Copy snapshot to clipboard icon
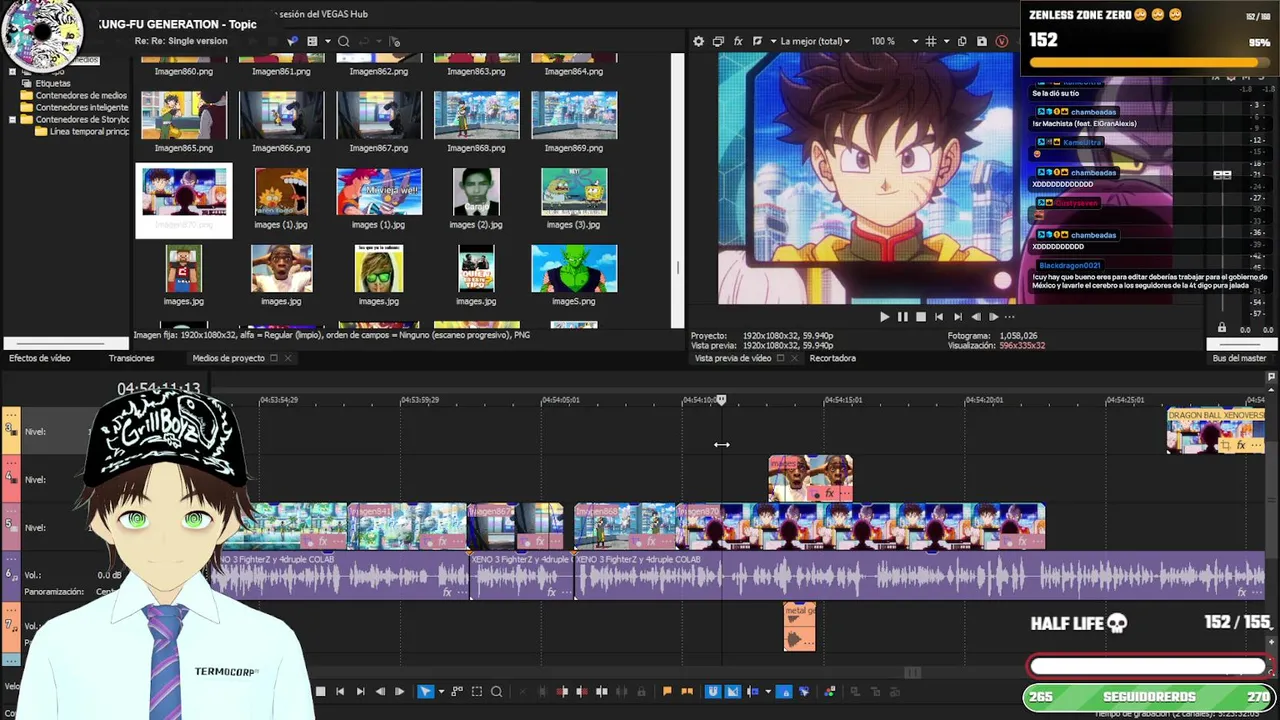This screenshot has width=1280, height=720. click(x=962, y=41)
